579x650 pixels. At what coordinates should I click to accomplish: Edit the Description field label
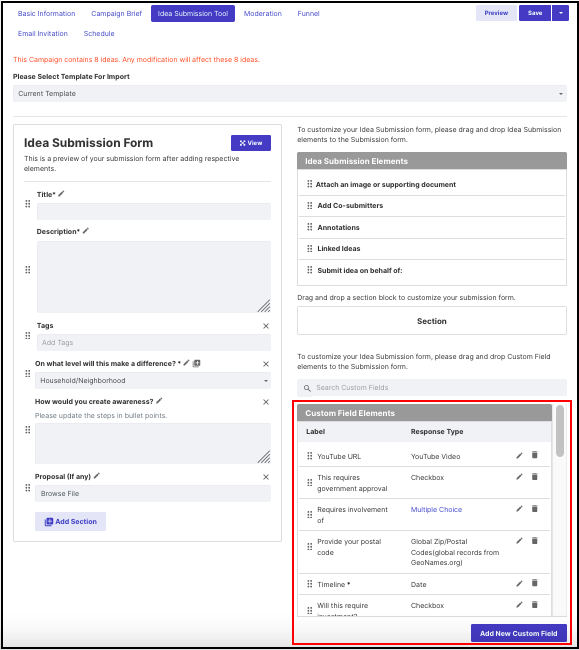coord(86,230)
